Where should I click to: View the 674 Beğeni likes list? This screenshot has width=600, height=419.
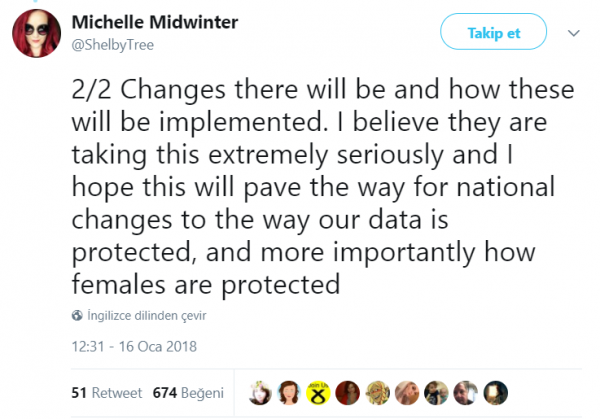[x=188, y=393]
